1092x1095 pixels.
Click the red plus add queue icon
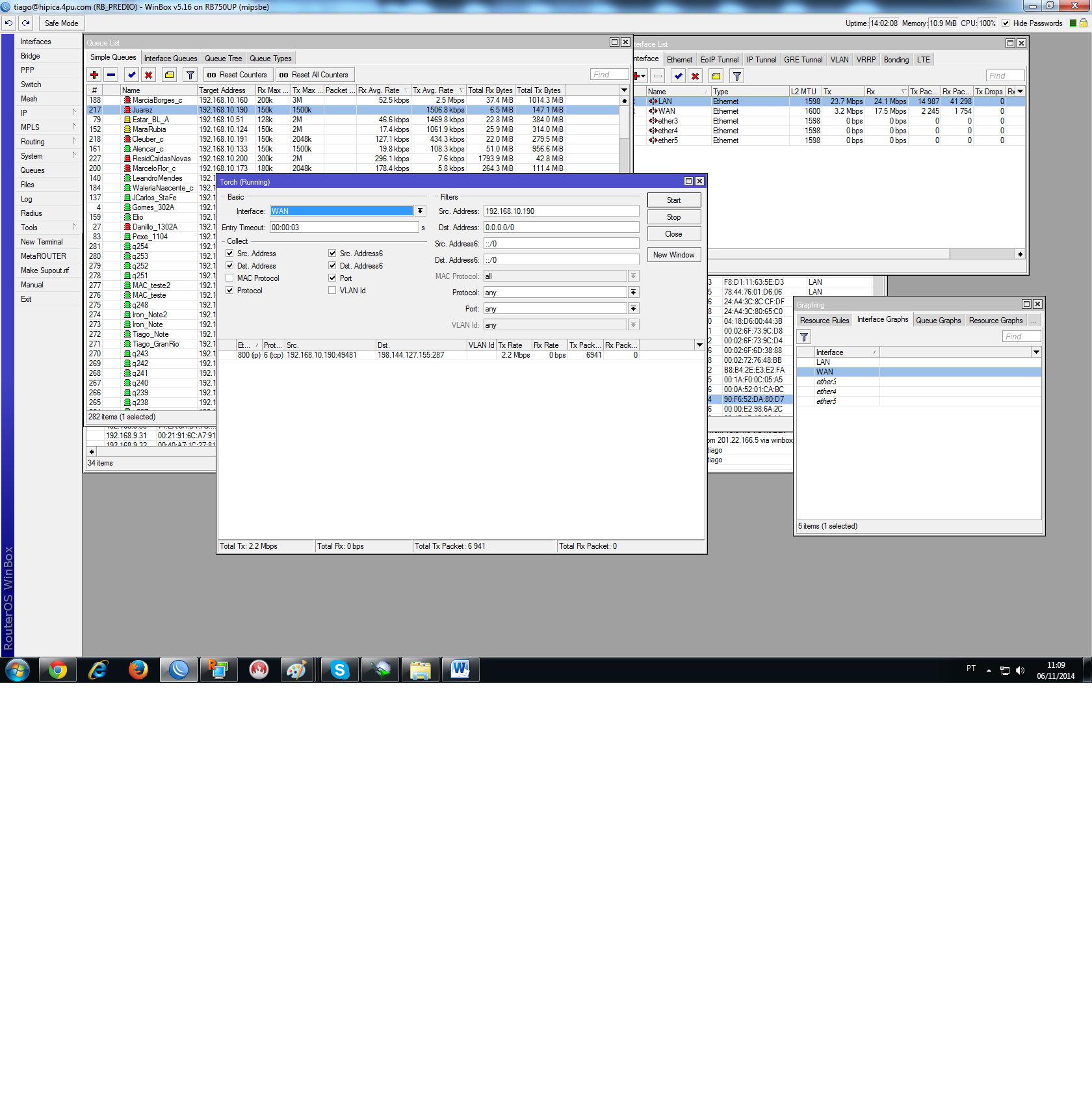[x=94, y=75]
